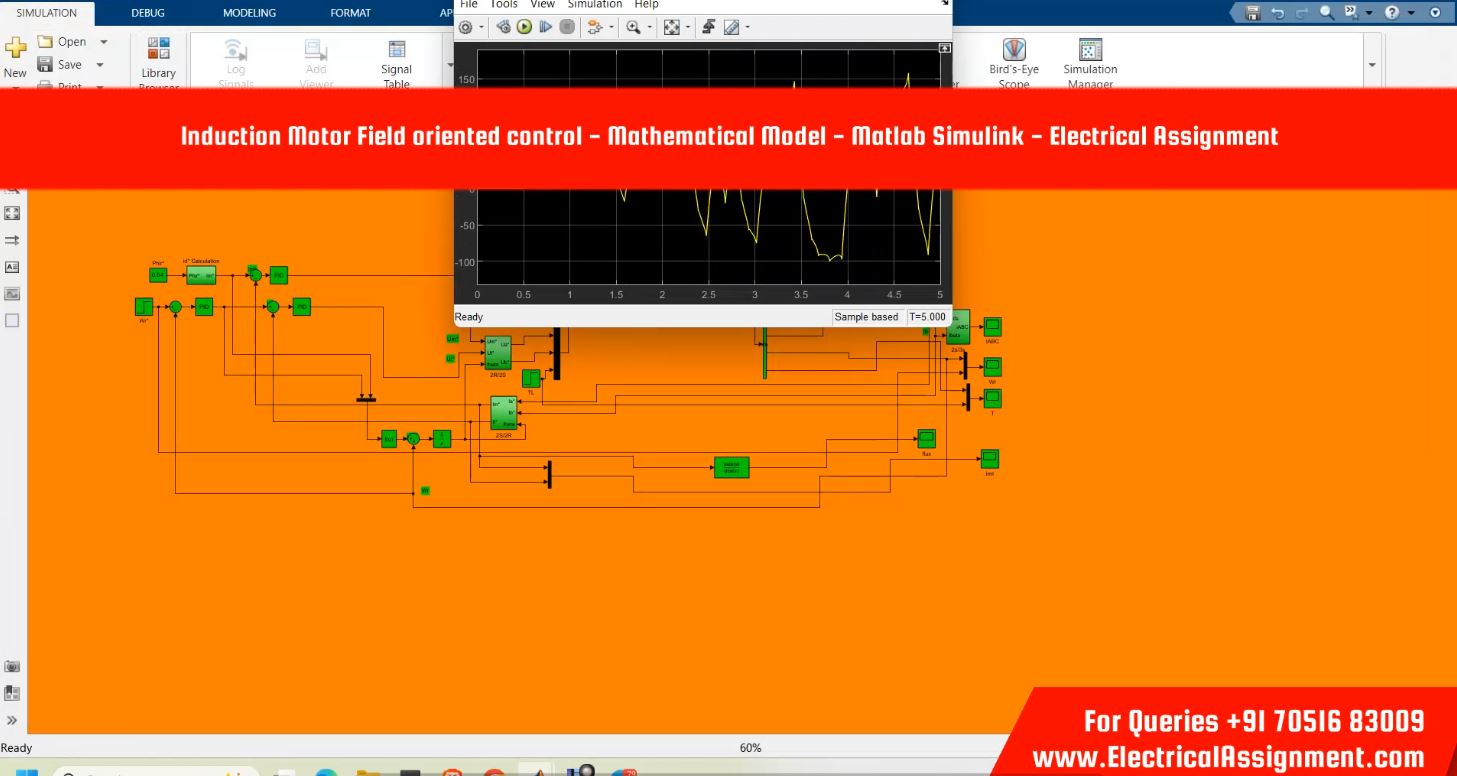Viewport: 1457px width, 776px height.
Task: Click the IABC scope block
Action: [992, 327]
